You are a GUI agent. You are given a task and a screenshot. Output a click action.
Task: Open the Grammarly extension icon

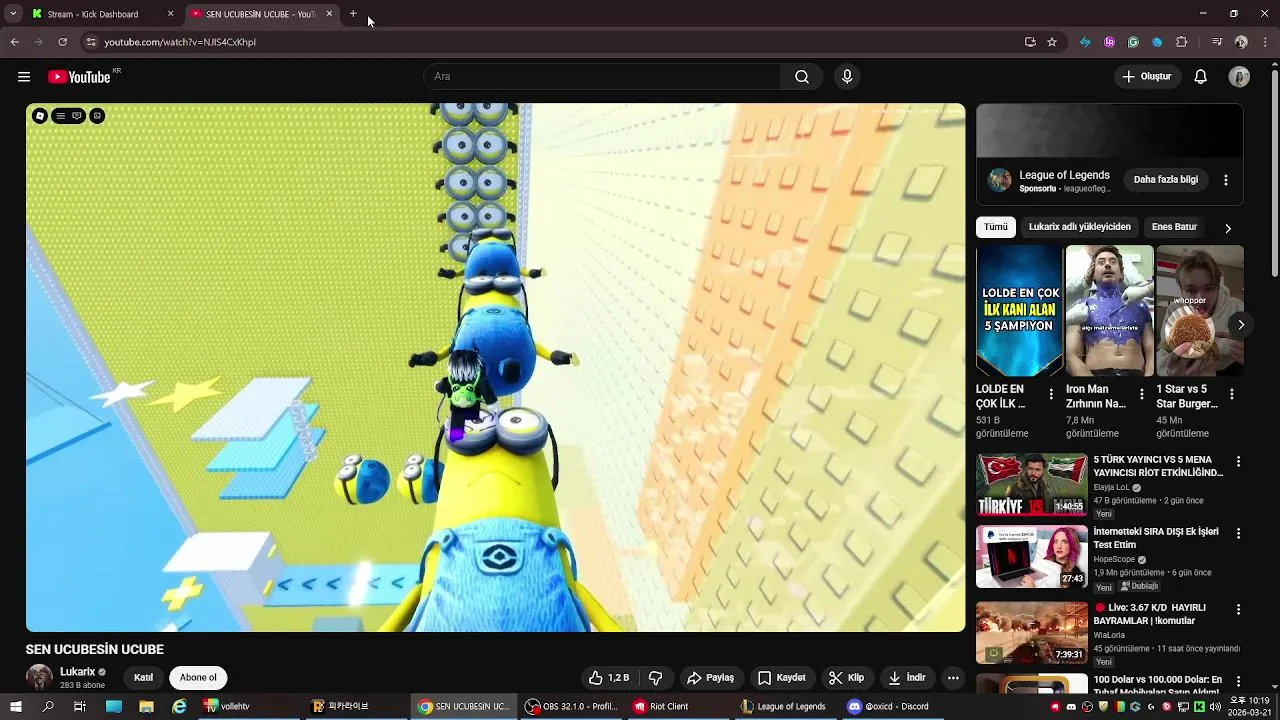pos(1133,42)
